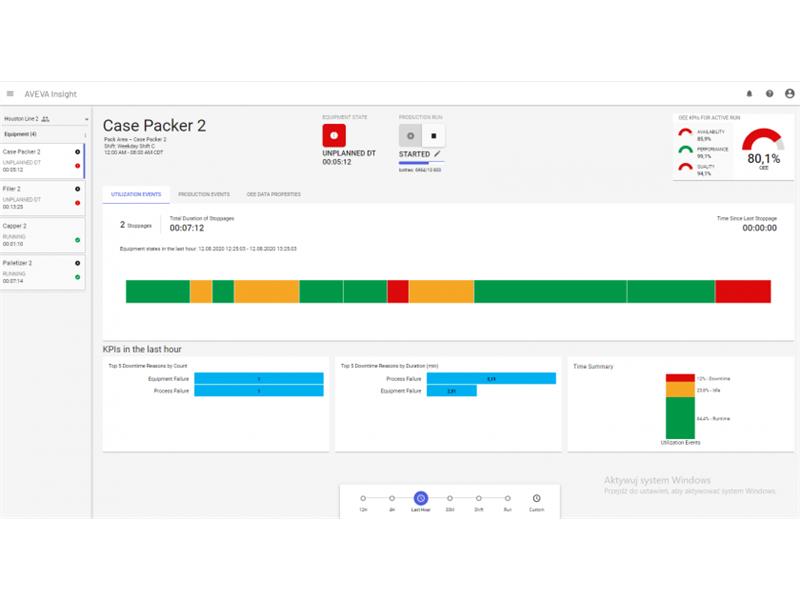Select the Run time range
Screen dimensions: 800x600
(x=508, y=498)
